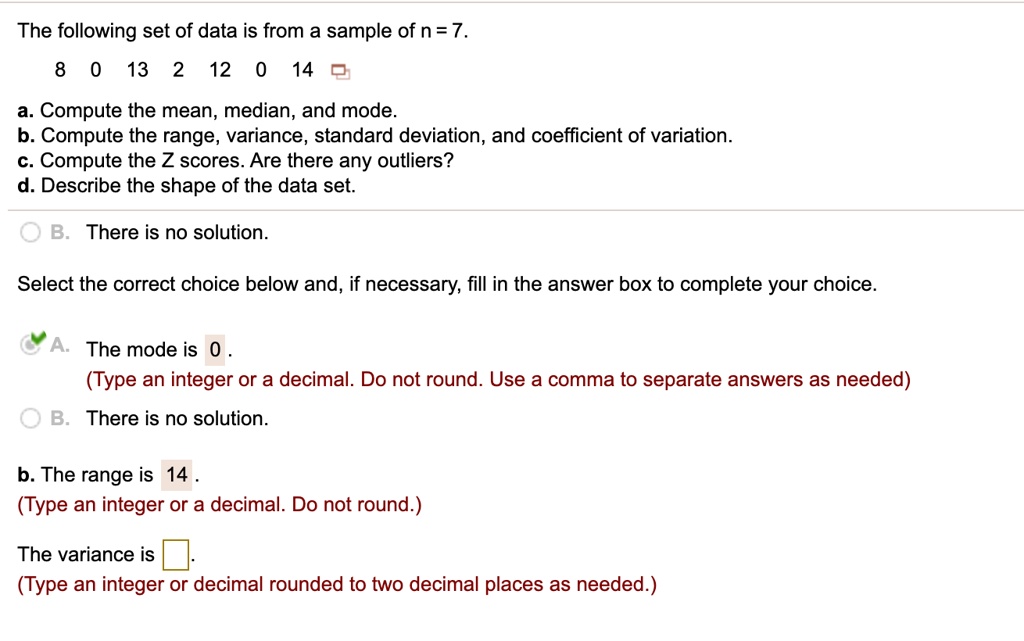Select the second 'There is no solution' radio
Viewport: 1024px width, 641px height.
30,418
